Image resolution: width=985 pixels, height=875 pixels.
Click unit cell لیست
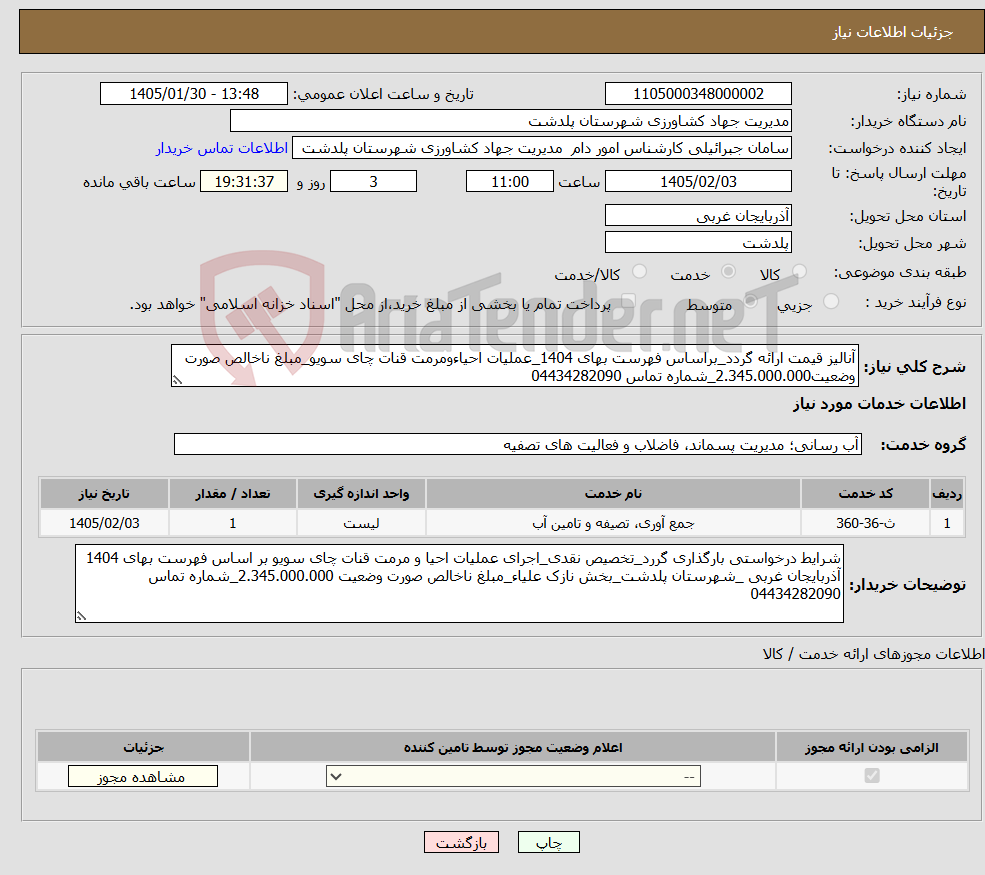coord(361,523)
